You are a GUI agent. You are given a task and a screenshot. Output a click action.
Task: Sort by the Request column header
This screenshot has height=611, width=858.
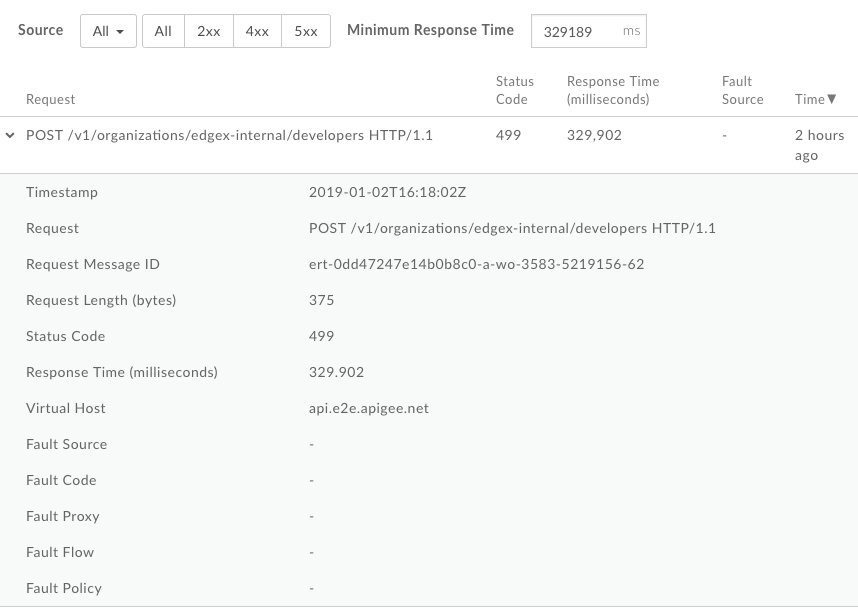[x=51, y=99]
